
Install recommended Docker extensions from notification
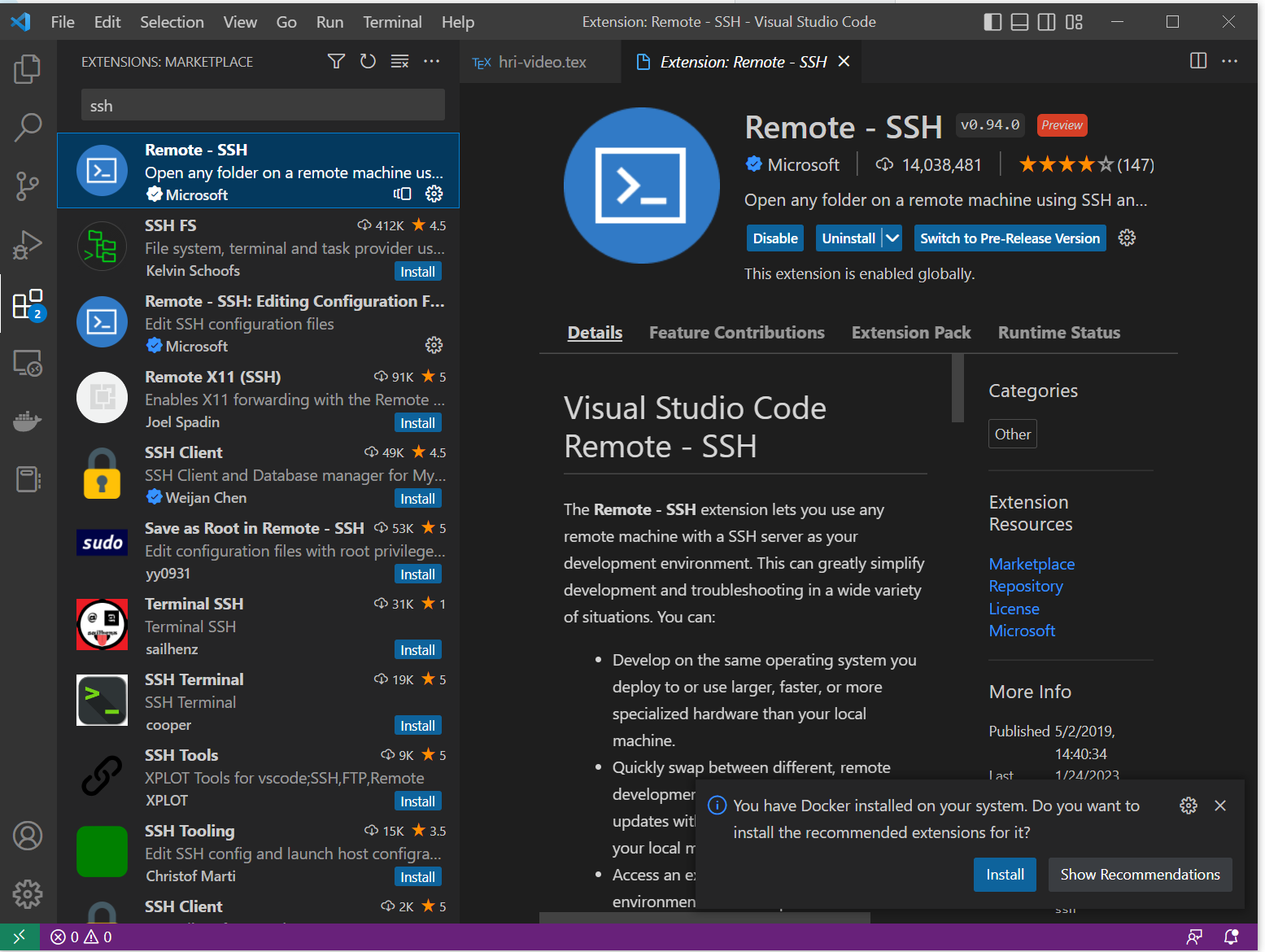click(x=1005, y=875)
